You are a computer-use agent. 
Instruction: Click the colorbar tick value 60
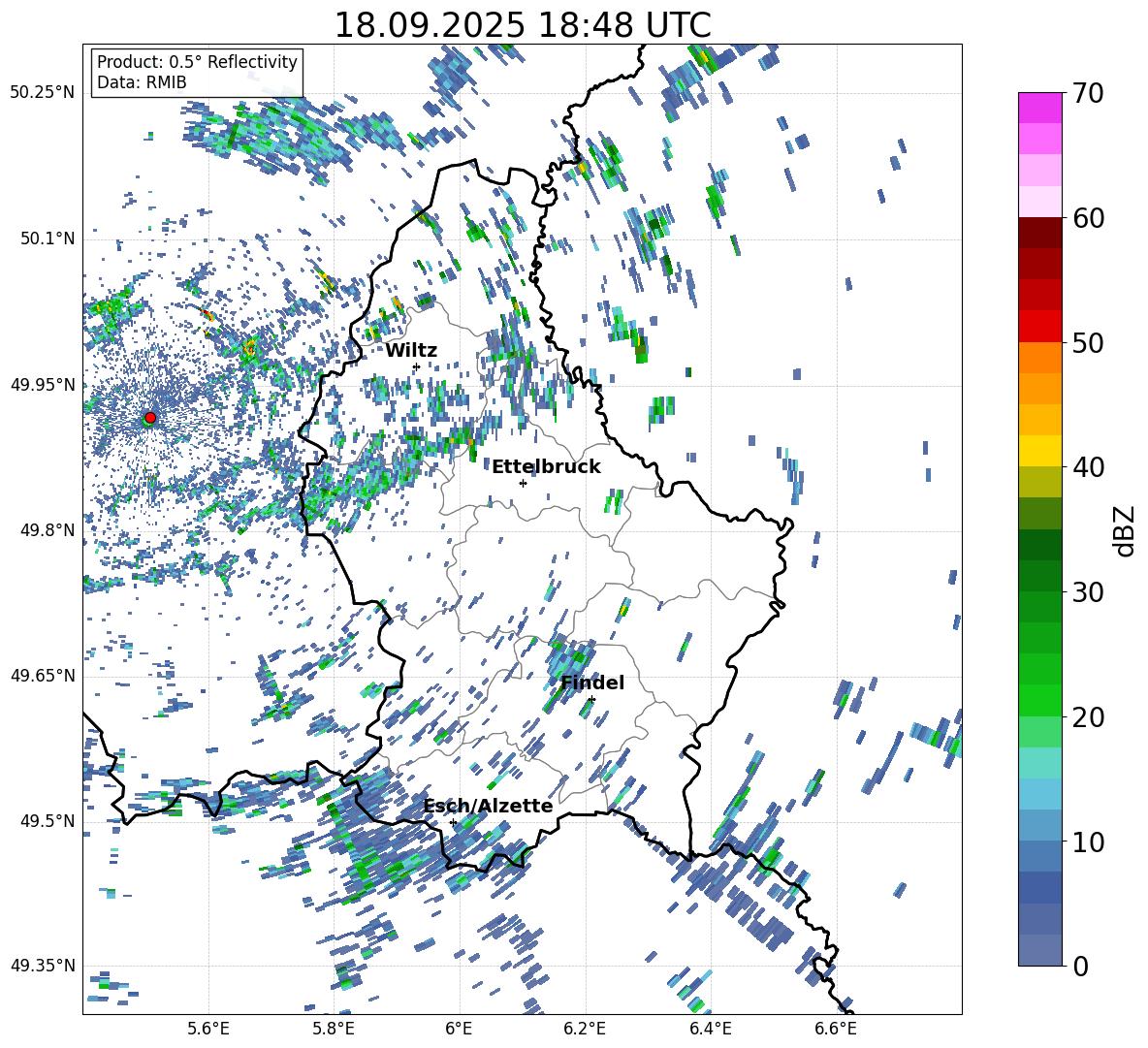click(x=1088, y=218)
